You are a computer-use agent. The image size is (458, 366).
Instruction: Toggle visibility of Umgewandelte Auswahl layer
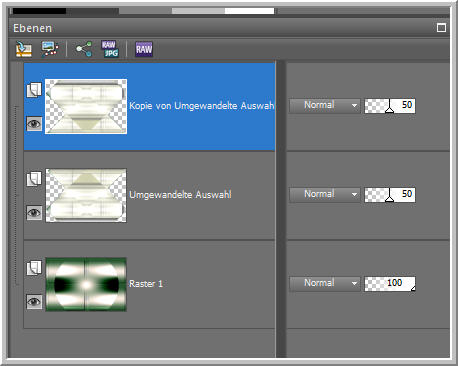pos(34,213)
